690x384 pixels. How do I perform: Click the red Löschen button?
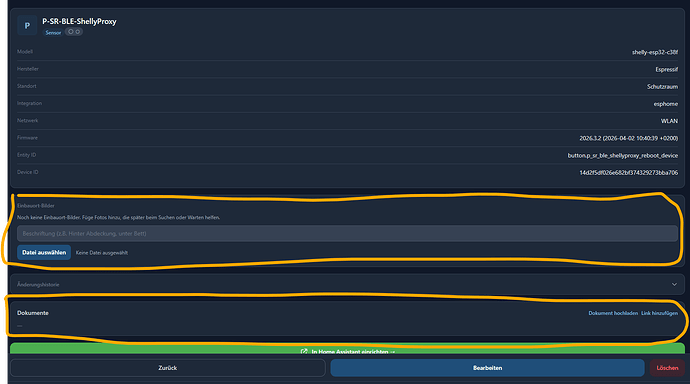[x=667, y=368]
